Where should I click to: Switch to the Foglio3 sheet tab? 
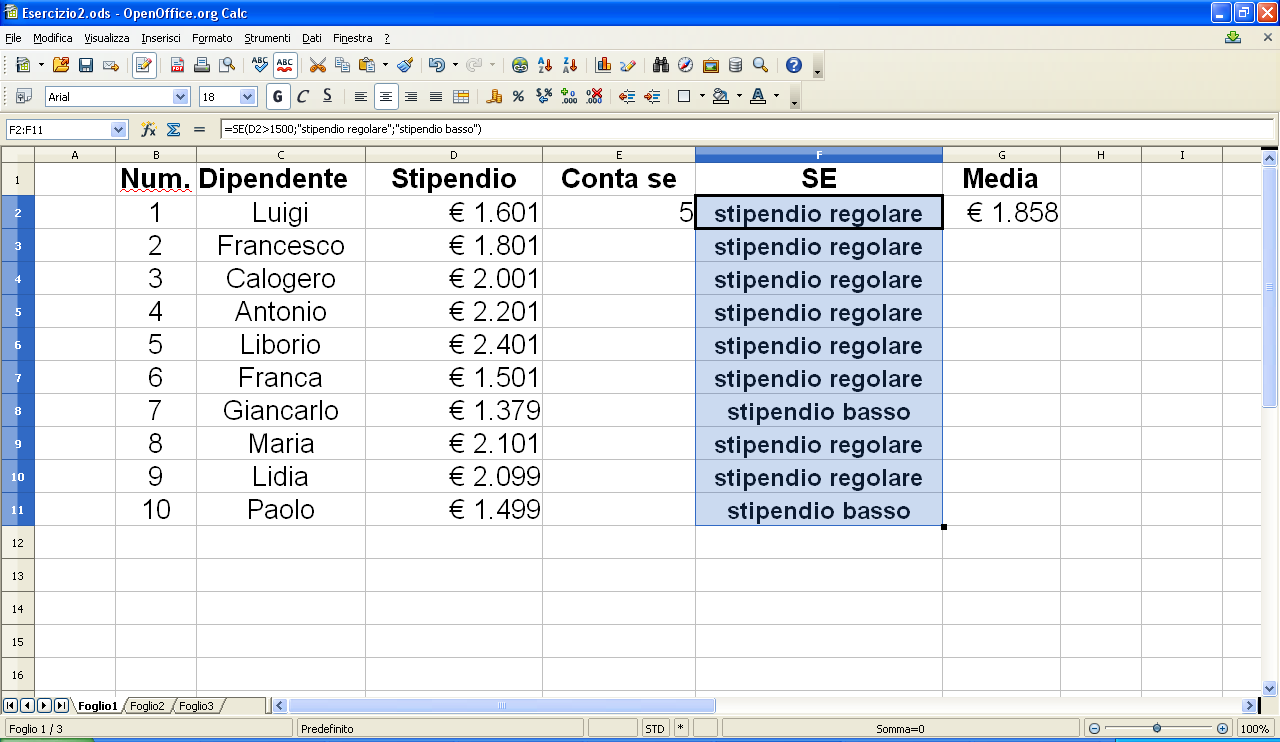196,706
